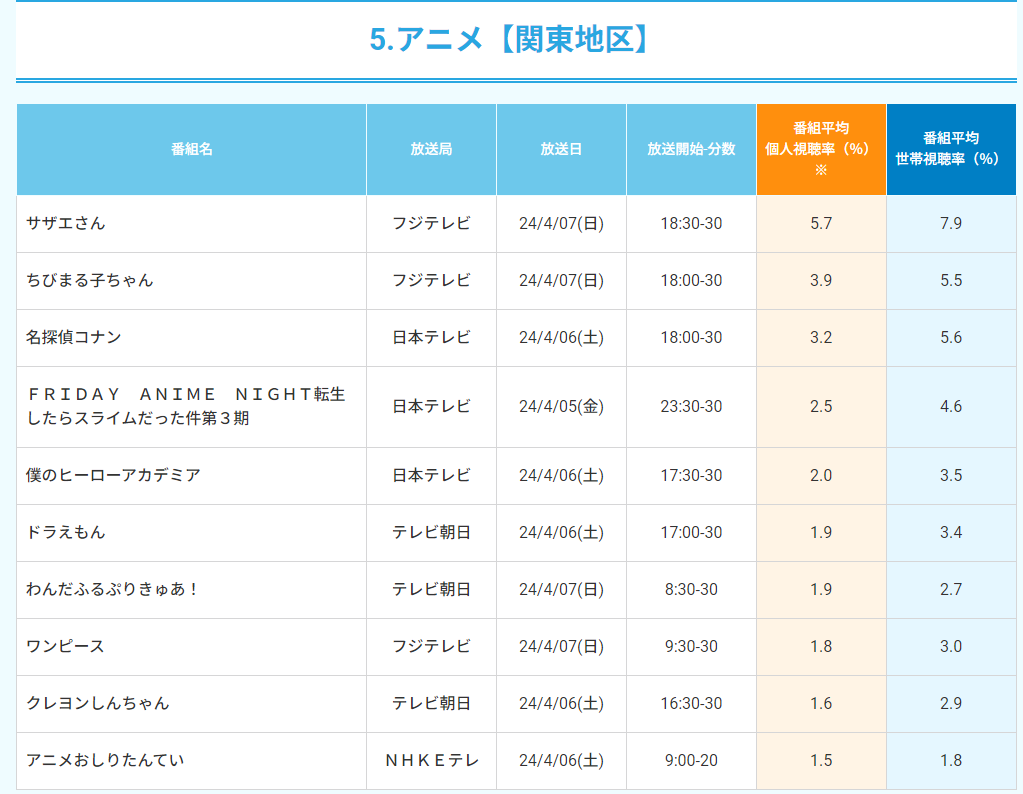Screen dimensions: 1023x794
Task: Click the クレヨンしんちゃん program name
Action: coord(98,703)
